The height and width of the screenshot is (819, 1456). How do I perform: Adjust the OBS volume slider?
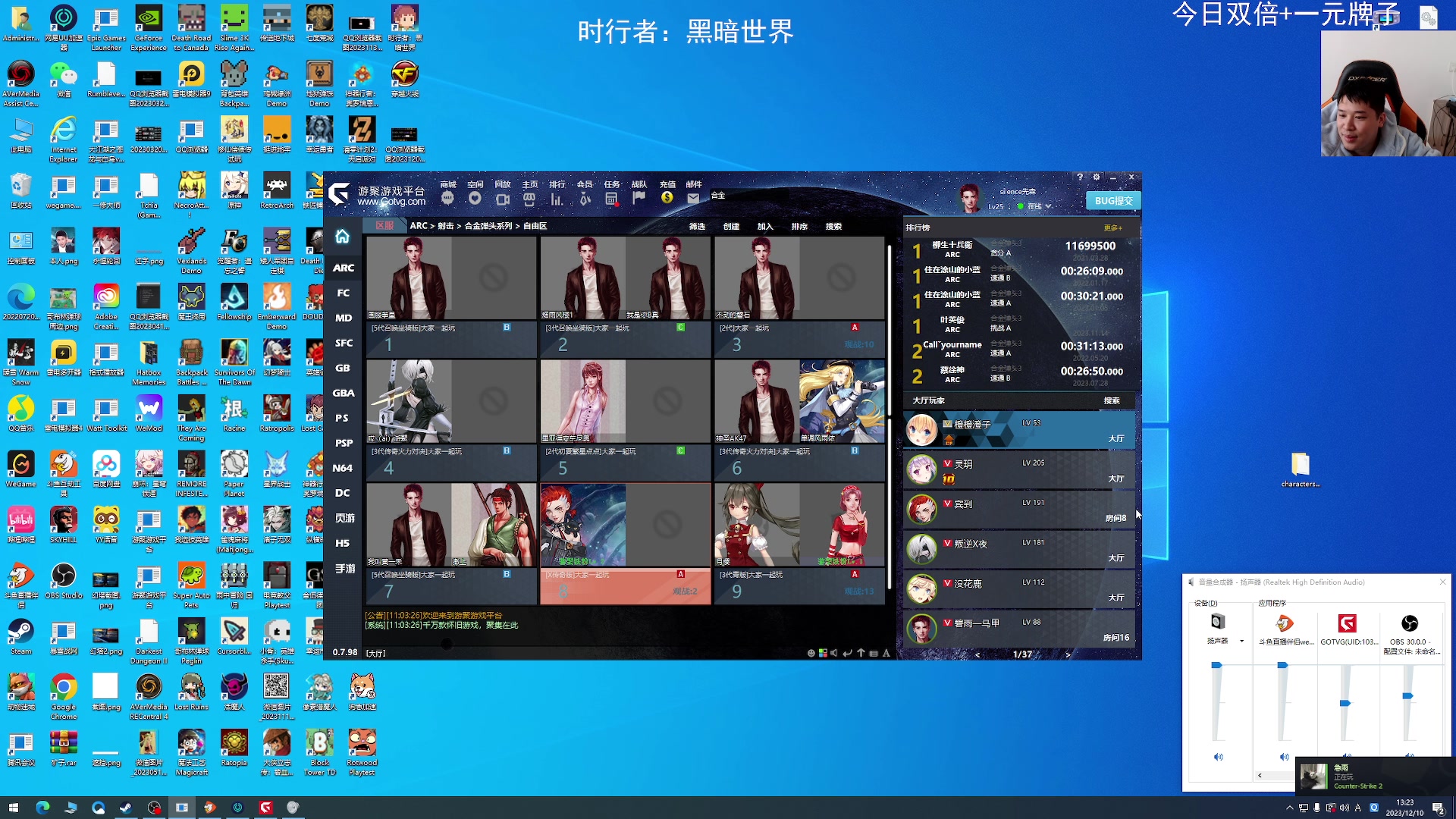(x=1407, y=695)
